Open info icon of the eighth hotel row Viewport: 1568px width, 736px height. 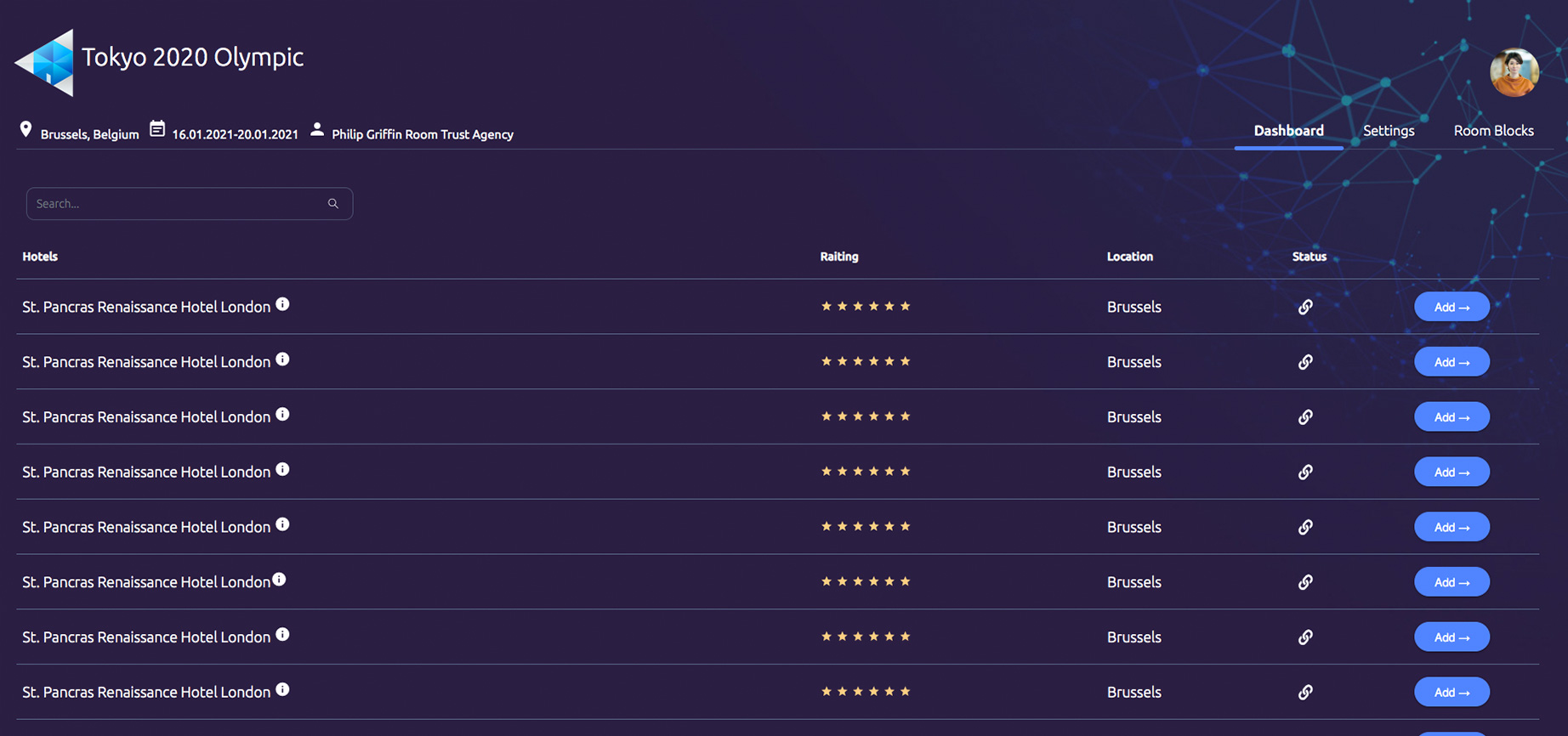pos(282,690)
